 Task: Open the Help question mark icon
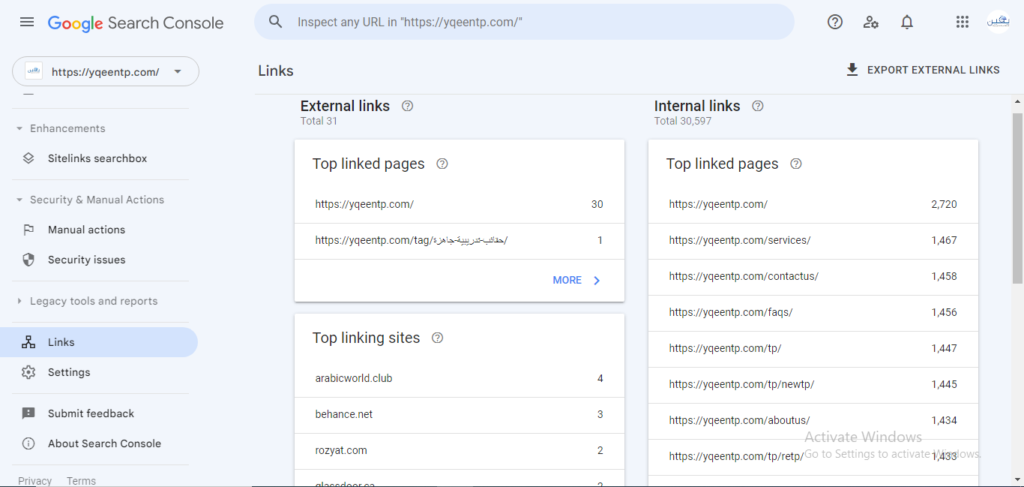click(x=835, y=22)
